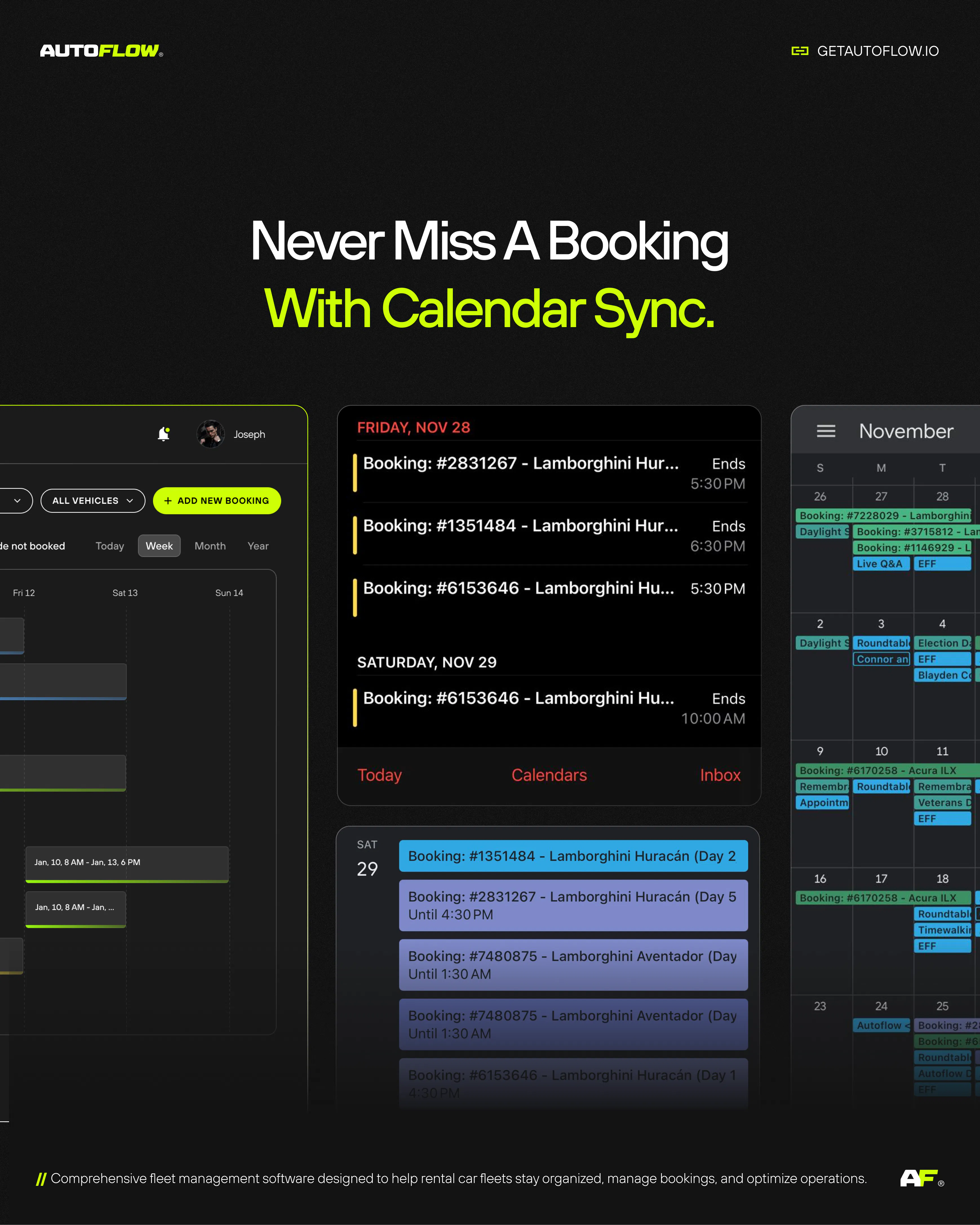Open Calendars in the agenda footer

(x=549, y=775)
